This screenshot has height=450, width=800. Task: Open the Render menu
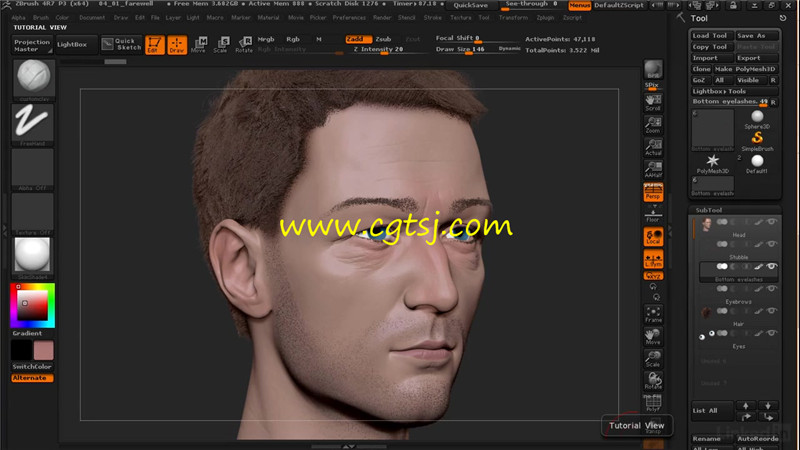[x=382, y=18]
